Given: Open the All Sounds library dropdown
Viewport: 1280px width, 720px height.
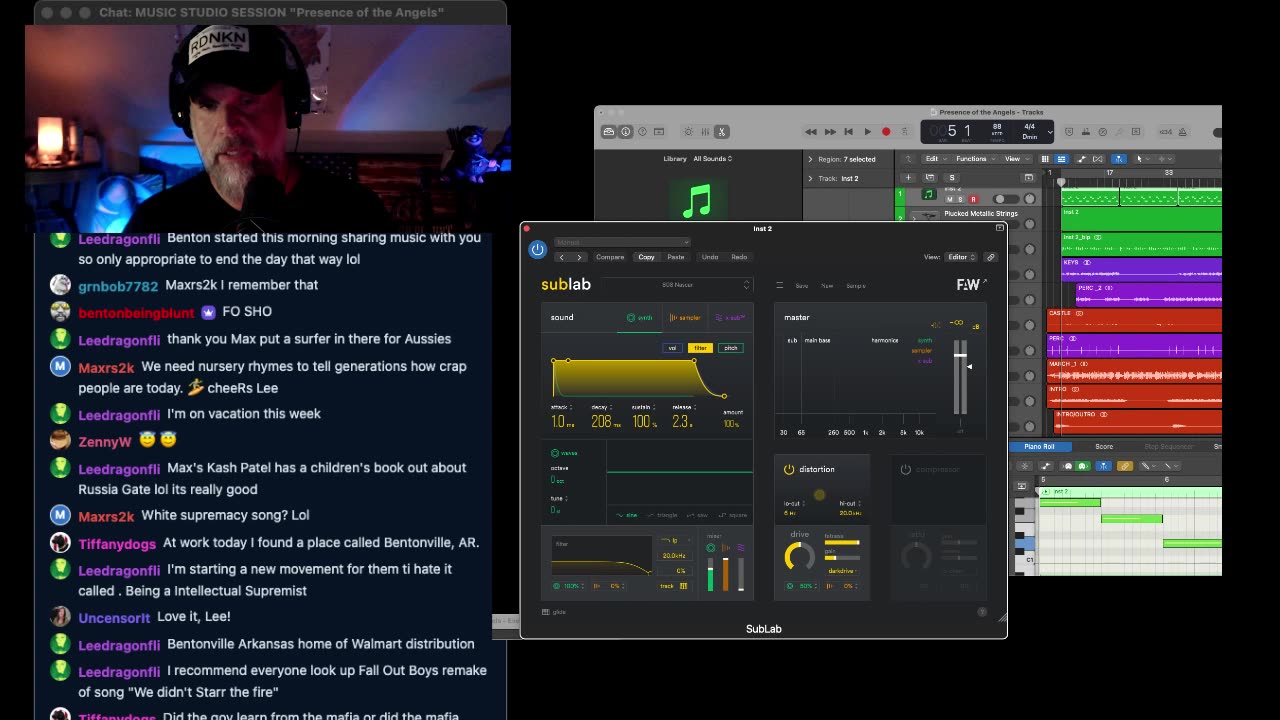Looking at the screenshot, I should 712,159.
